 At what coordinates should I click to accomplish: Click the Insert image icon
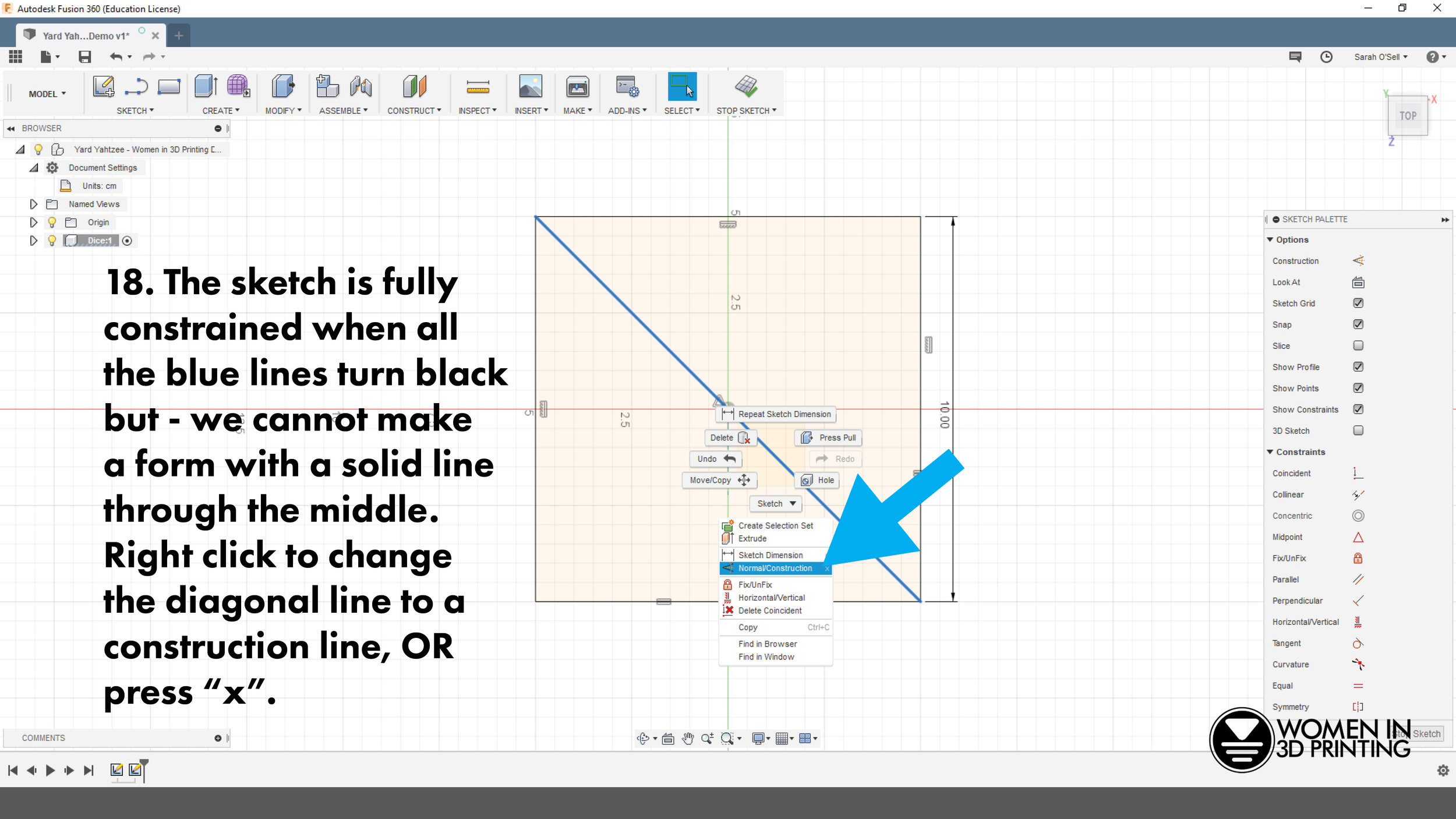(x=530, y=86)
